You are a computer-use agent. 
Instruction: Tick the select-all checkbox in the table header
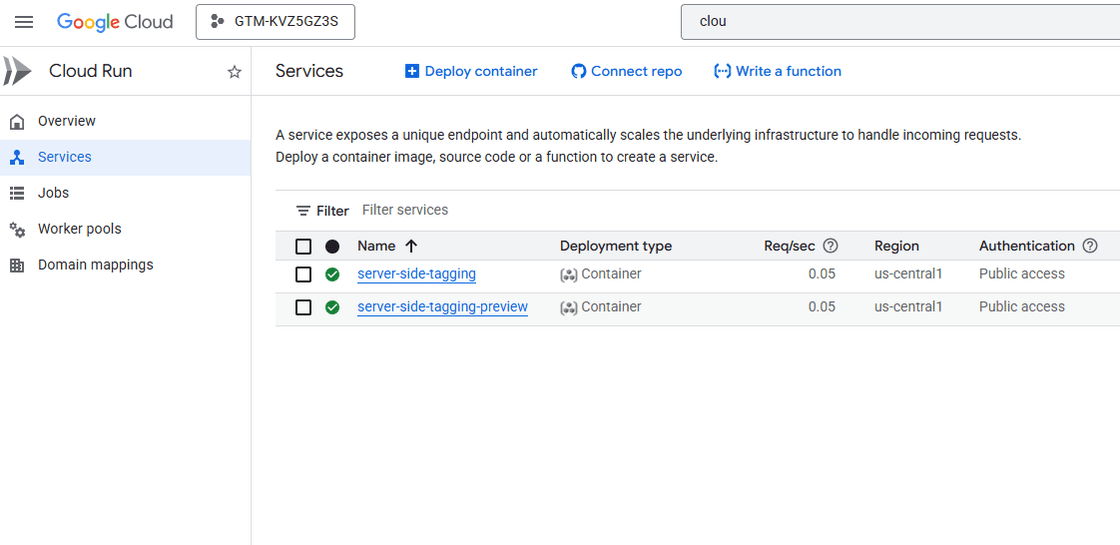pyautogui.click(x=304, y=246)
